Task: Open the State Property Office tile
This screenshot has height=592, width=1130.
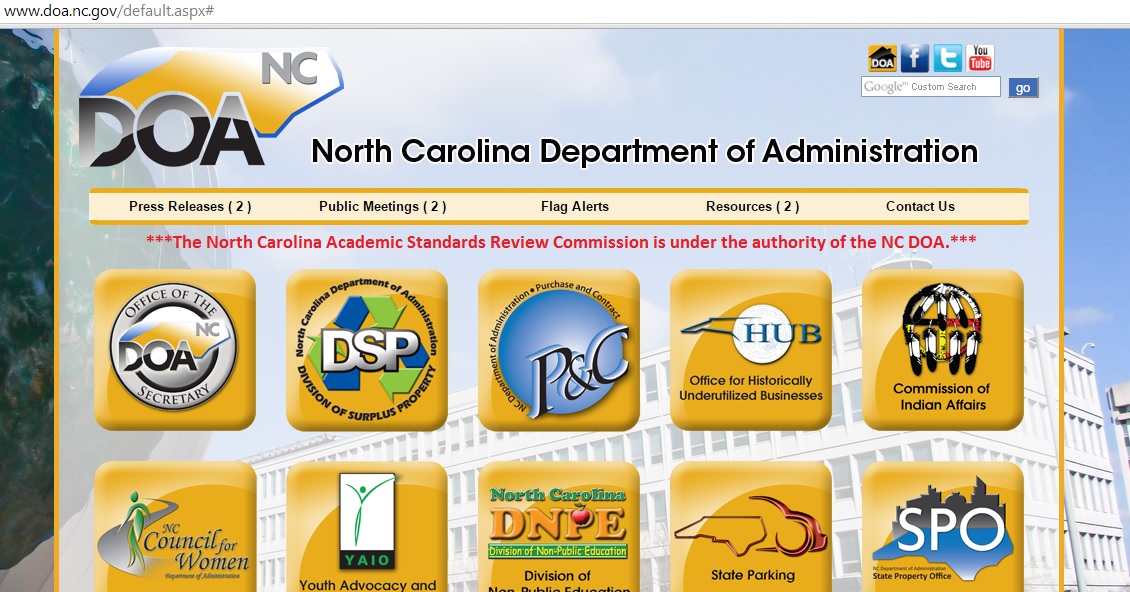Action: click(942, 528)
